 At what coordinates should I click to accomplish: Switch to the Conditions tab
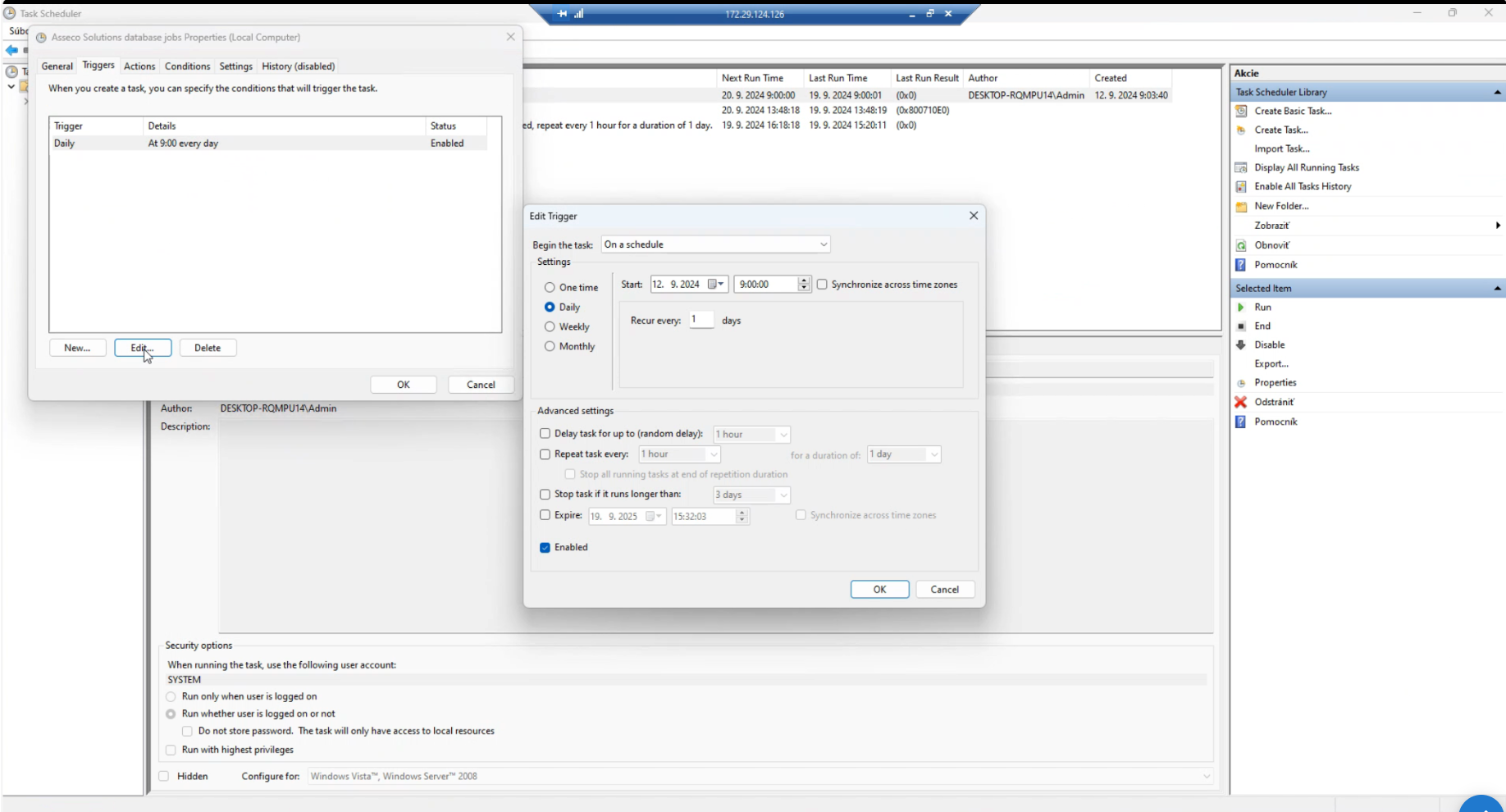187,66
